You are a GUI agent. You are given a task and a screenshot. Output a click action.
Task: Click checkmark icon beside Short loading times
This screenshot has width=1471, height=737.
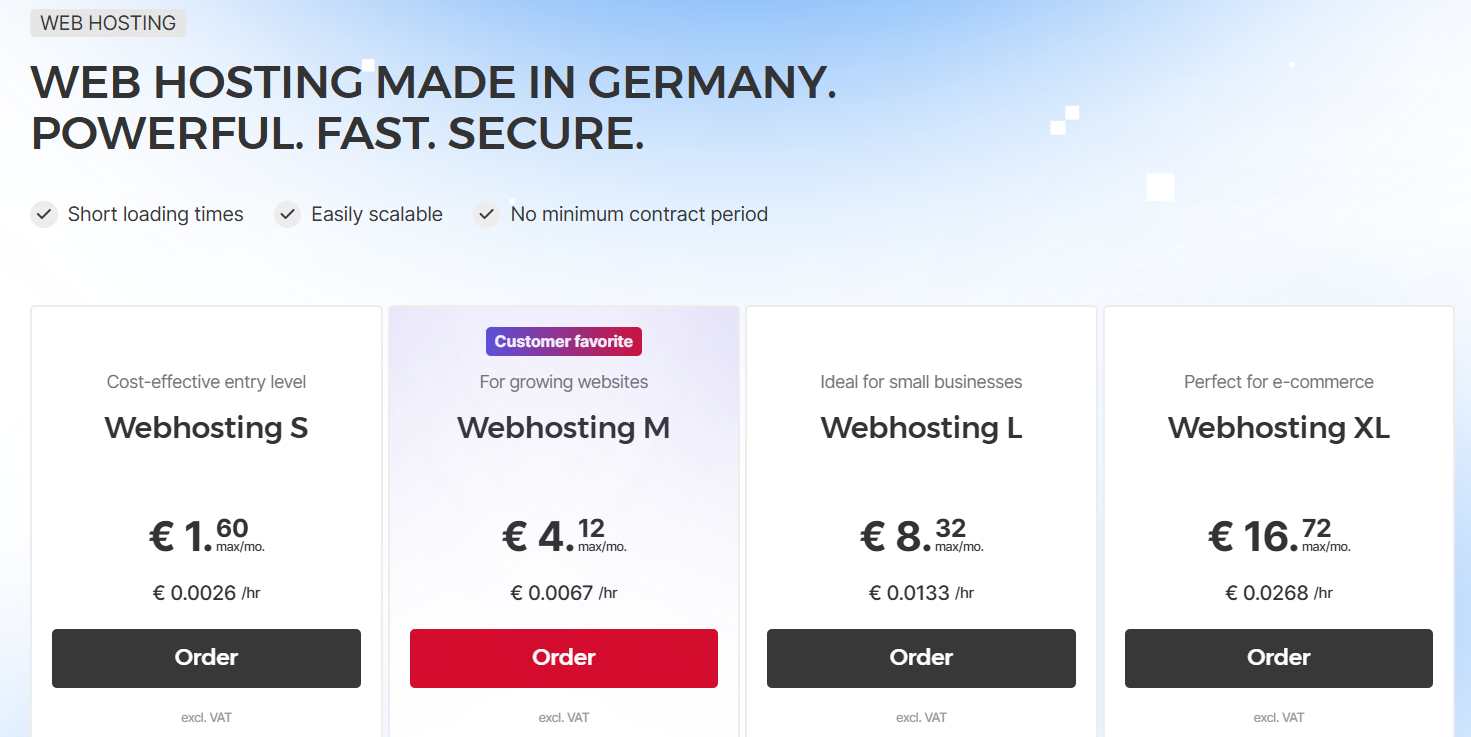coord(44,214)
